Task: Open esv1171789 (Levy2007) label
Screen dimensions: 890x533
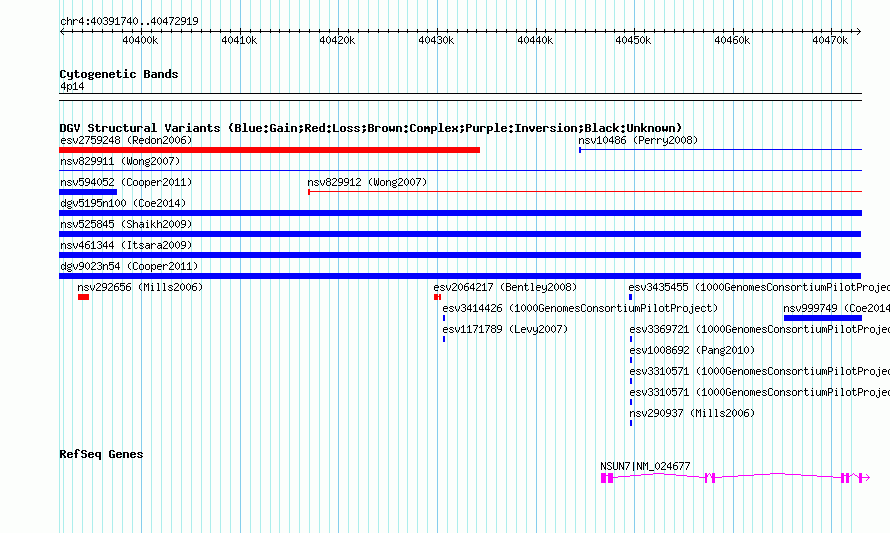Action: [505, 329]
